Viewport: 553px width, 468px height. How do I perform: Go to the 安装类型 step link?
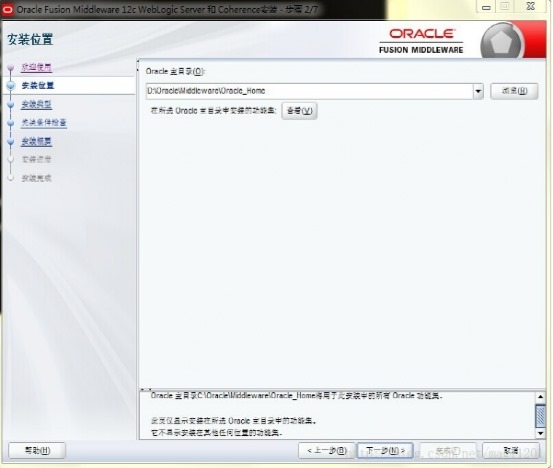36,104
